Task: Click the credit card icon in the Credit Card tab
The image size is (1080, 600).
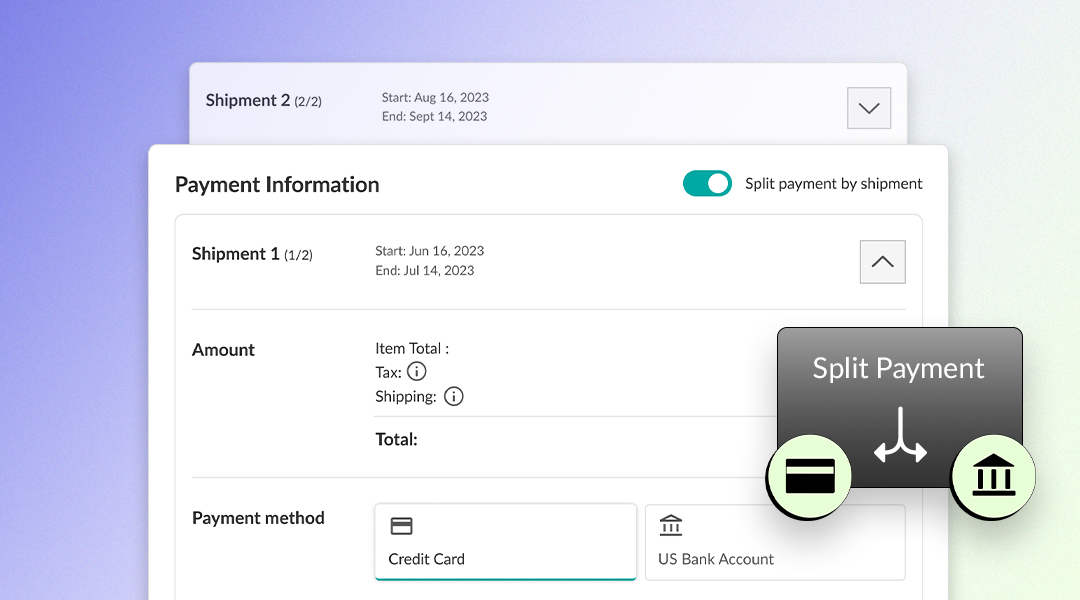Action: click(x=401, y=526)
